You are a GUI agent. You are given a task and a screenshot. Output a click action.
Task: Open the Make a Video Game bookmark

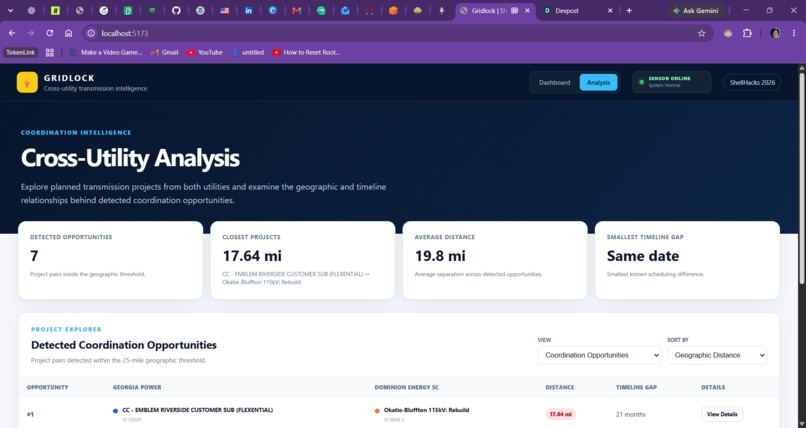coord(105,52)
